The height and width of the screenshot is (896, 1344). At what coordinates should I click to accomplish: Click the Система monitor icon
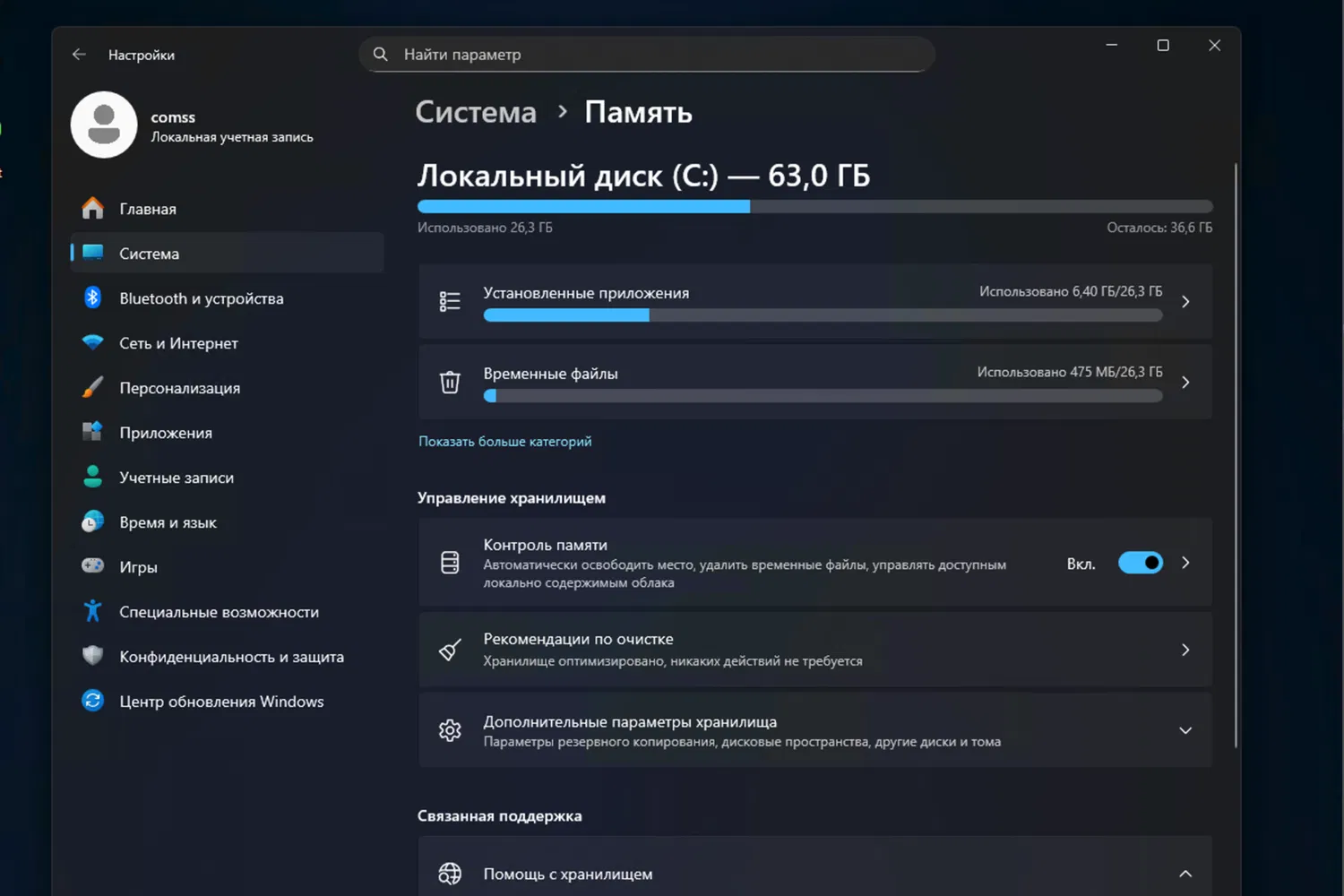[93, 253]
